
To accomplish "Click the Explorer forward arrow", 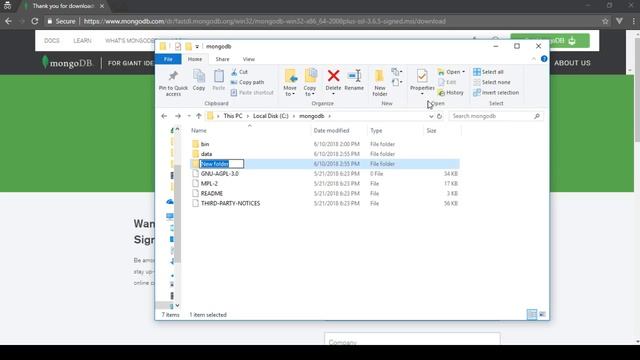I will click(x=178, y=116).
